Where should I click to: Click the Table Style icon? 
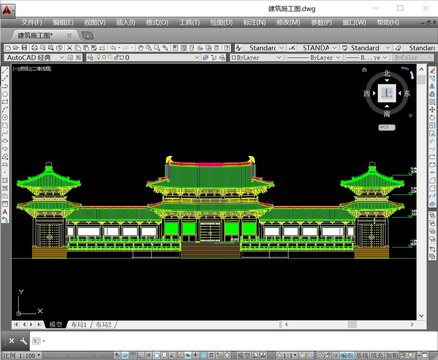(x=345, y=48)
